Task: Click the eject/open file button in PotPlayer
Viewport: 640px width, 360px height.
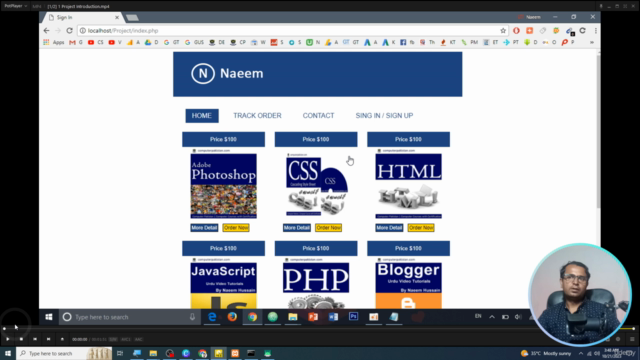Action: click(x=62, y=339)
